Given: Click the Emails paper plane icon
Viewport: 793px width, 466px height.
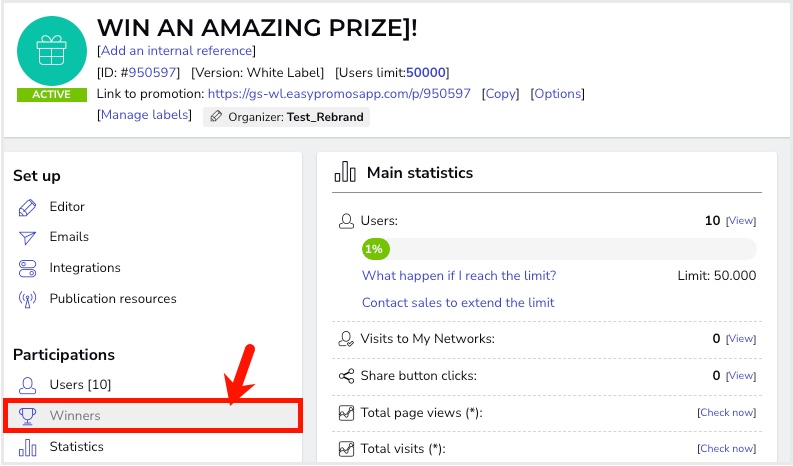Looking at the screenshot, I should pos(28,238).
